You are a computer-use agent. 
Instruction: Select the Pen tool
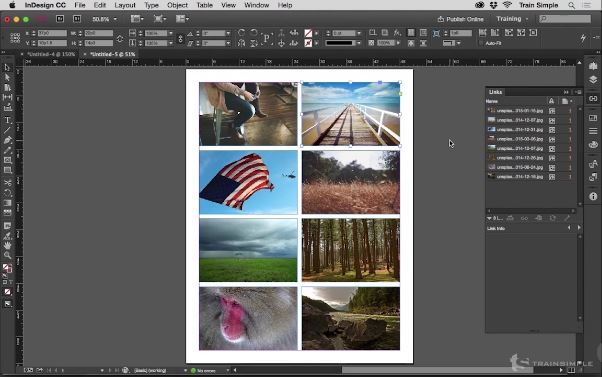(x=7, y=140)
